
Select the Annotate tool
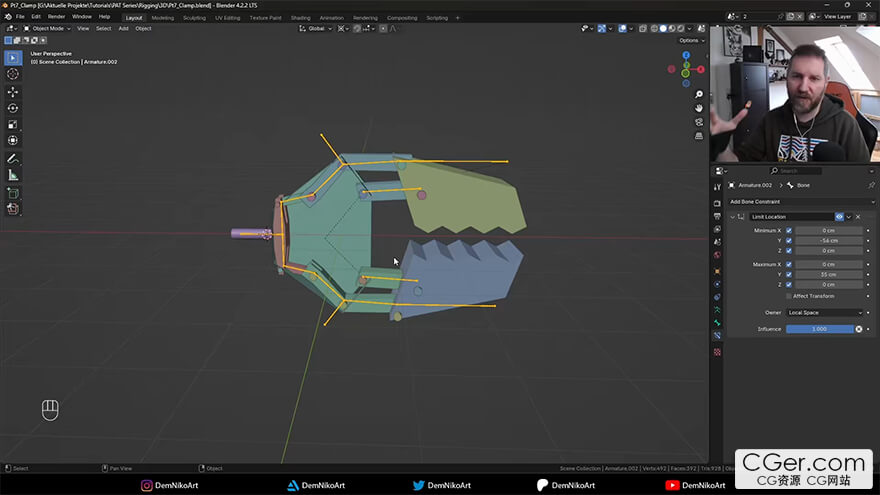click(x=13, y=158)
